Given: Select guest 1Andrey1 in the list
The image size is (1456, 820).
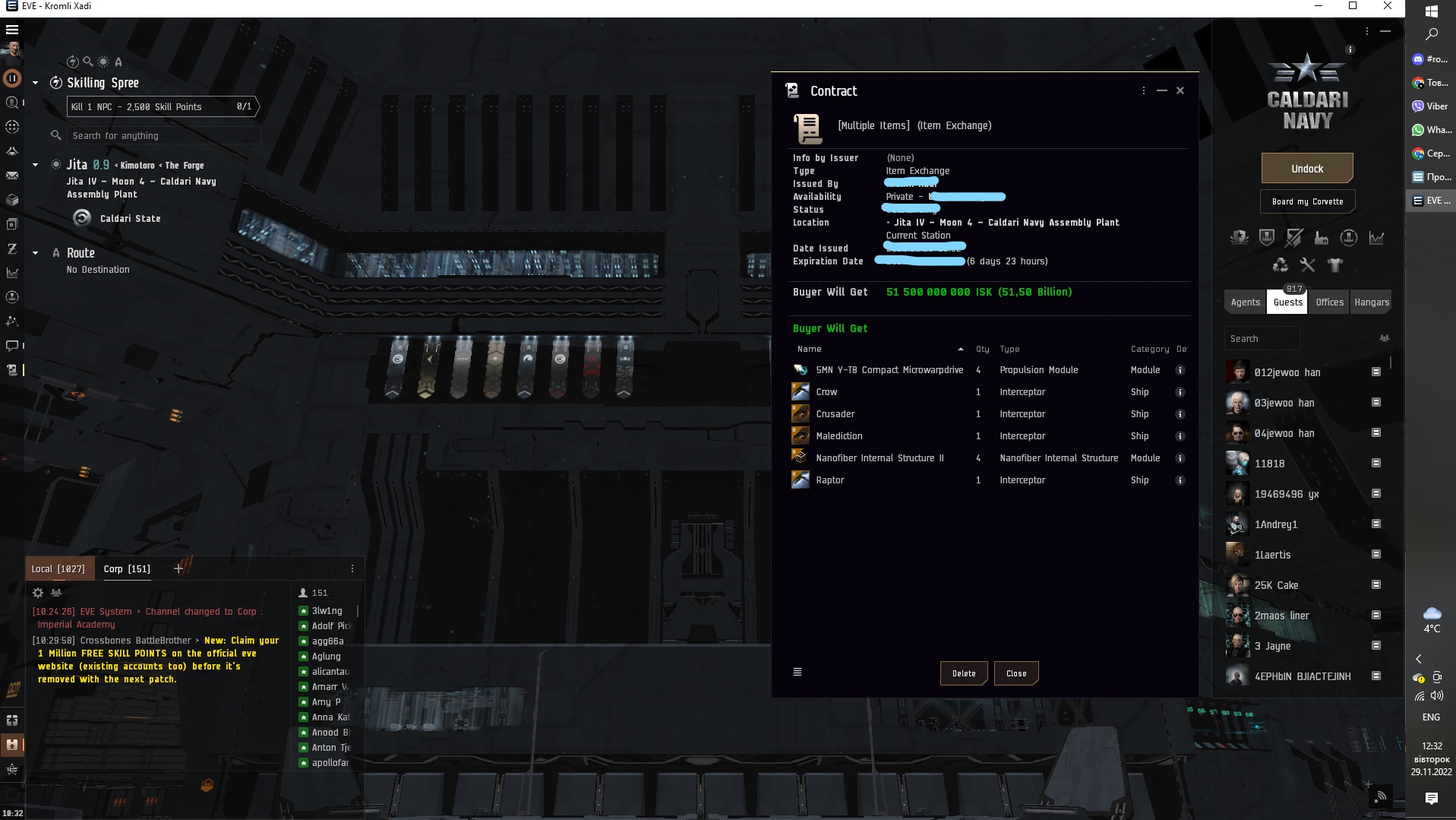Looking at the screenshot, I should click(1306, 524).
